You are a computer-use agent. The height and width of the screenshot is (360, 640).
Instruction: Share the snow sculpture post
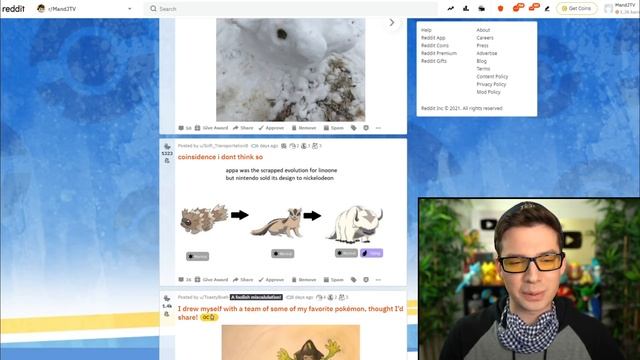pyautogui.click(x=243, y=128)
